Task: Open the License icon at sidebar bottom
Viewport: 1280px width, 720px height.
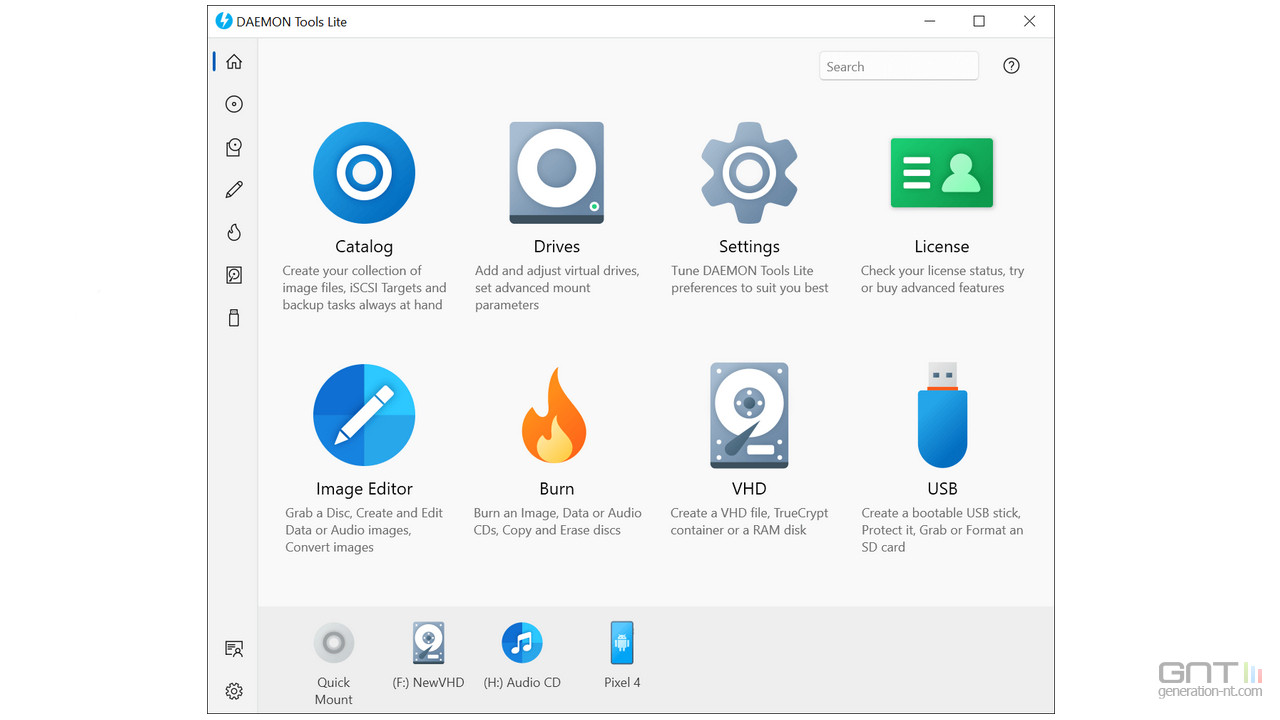Action: [x=234, y=649]
